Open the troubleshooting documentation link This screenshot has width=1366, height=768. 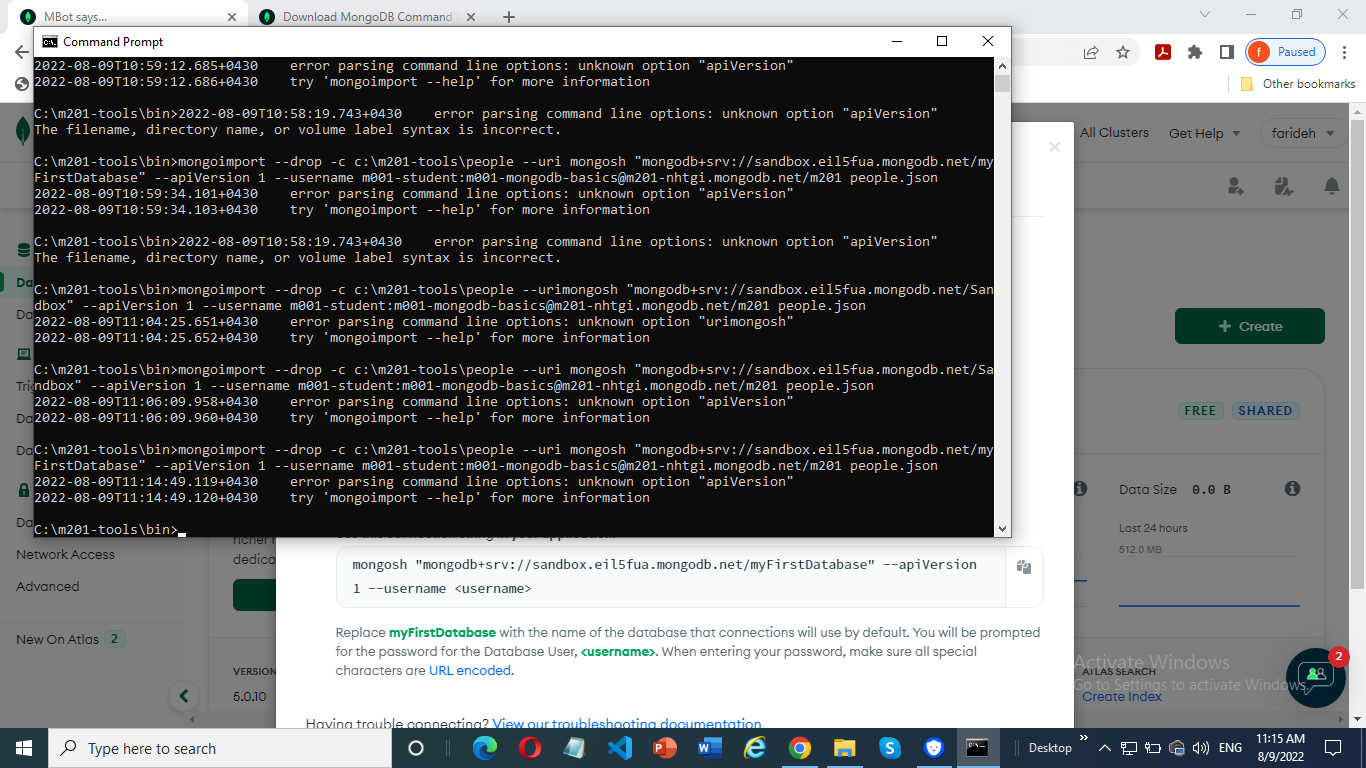pyautogui.click(x=628, y=724)
